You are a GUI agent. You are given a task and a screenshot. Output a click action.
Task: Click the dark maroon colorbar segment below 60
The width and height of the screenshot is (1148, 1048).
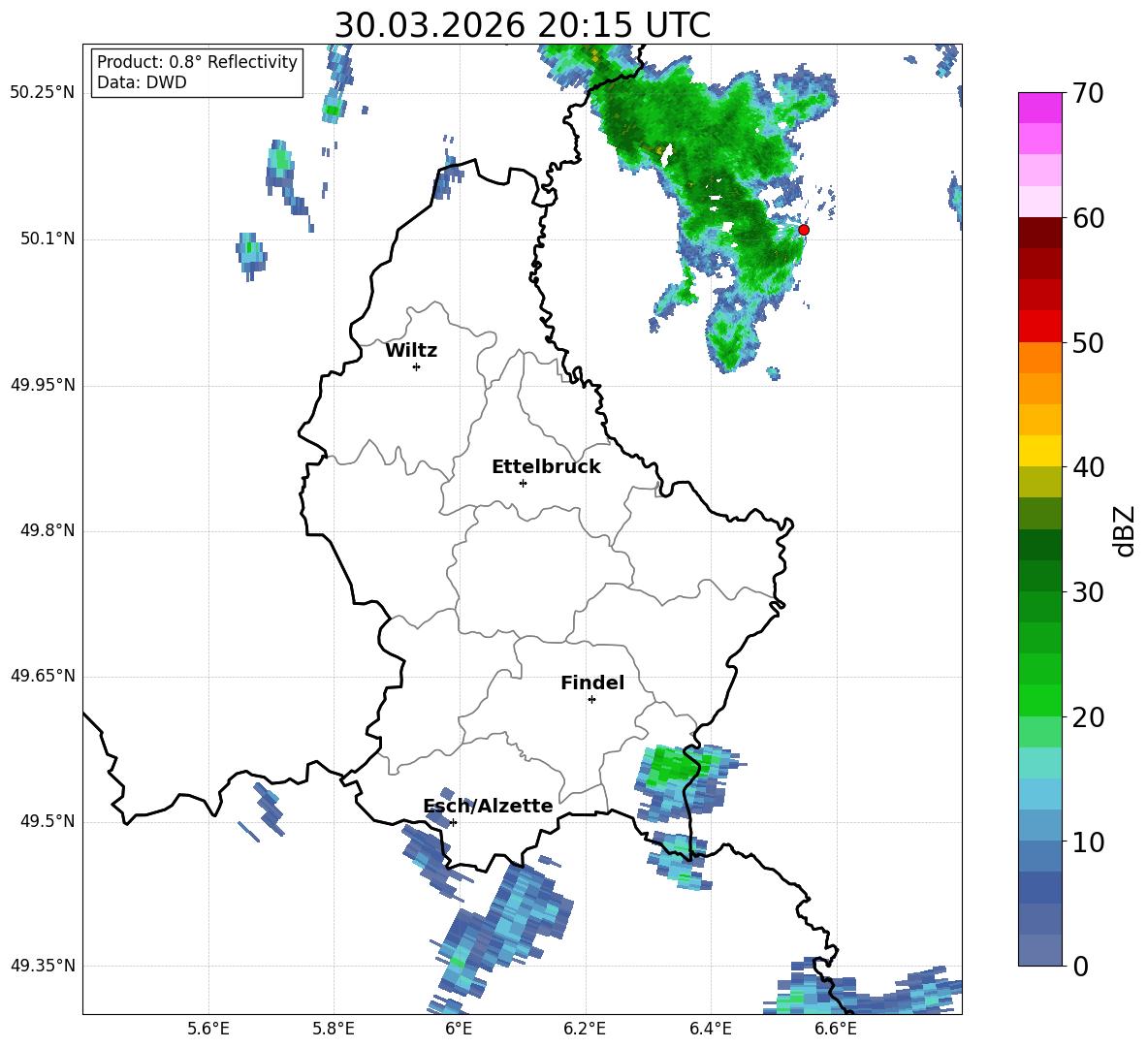coord(1039,233)
